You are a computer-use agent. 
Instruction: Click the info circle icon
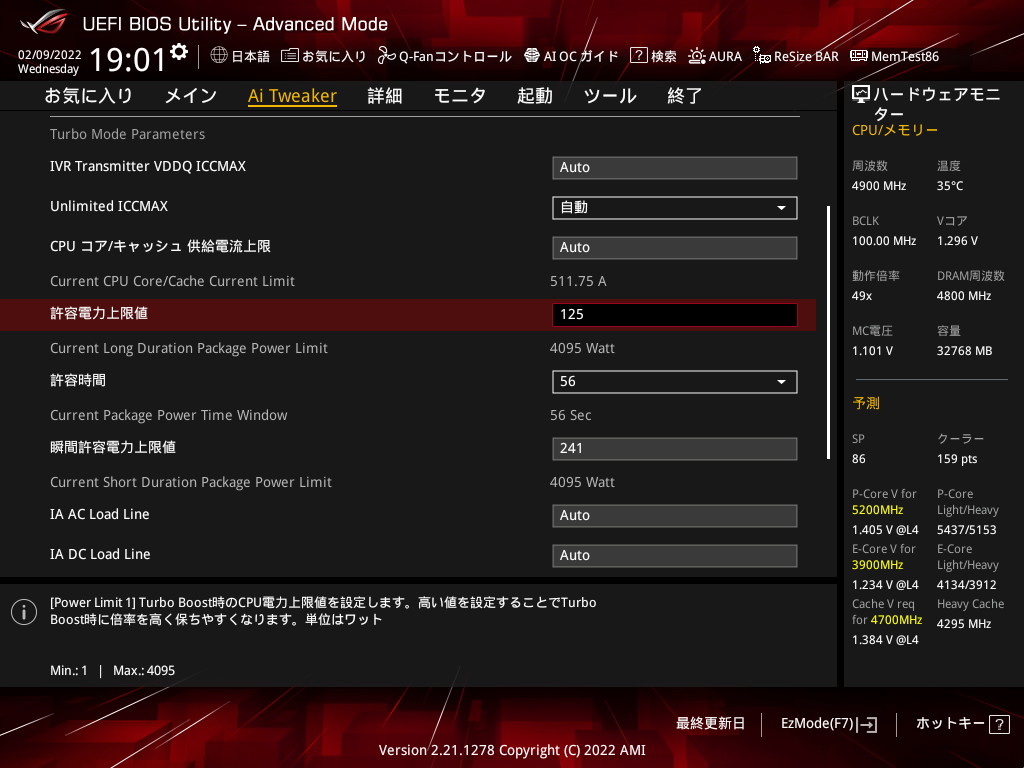(24, 612)
